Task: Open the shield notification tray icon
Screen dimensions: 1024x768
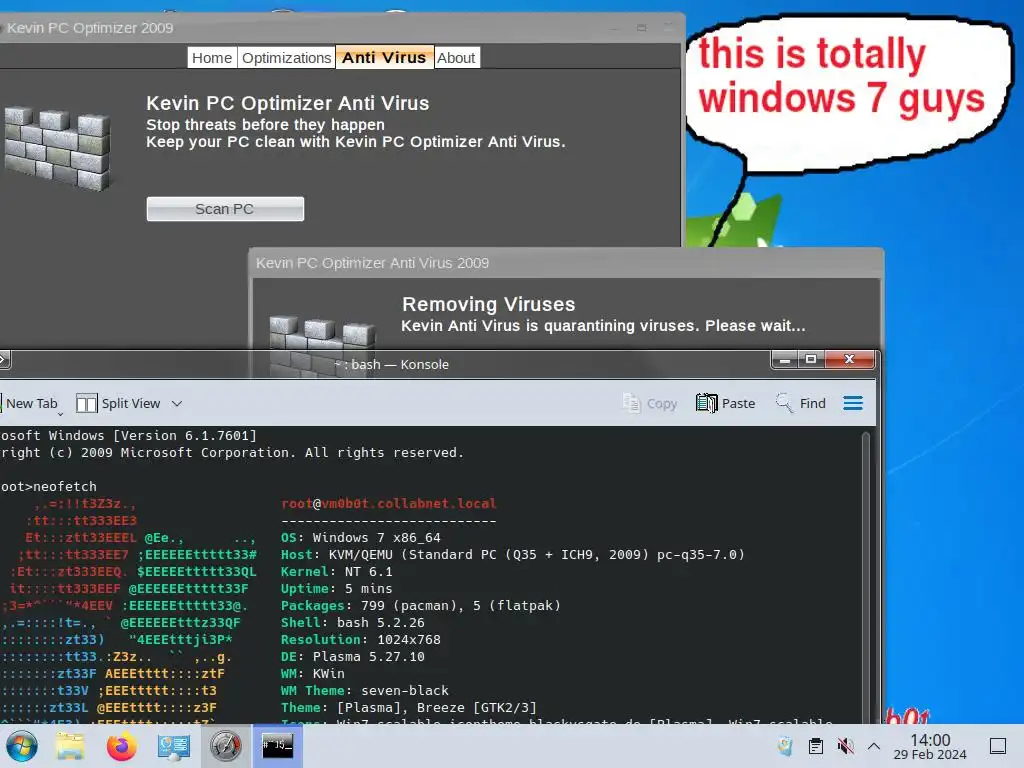Action: pyautogui.click(x=786, y=746)
